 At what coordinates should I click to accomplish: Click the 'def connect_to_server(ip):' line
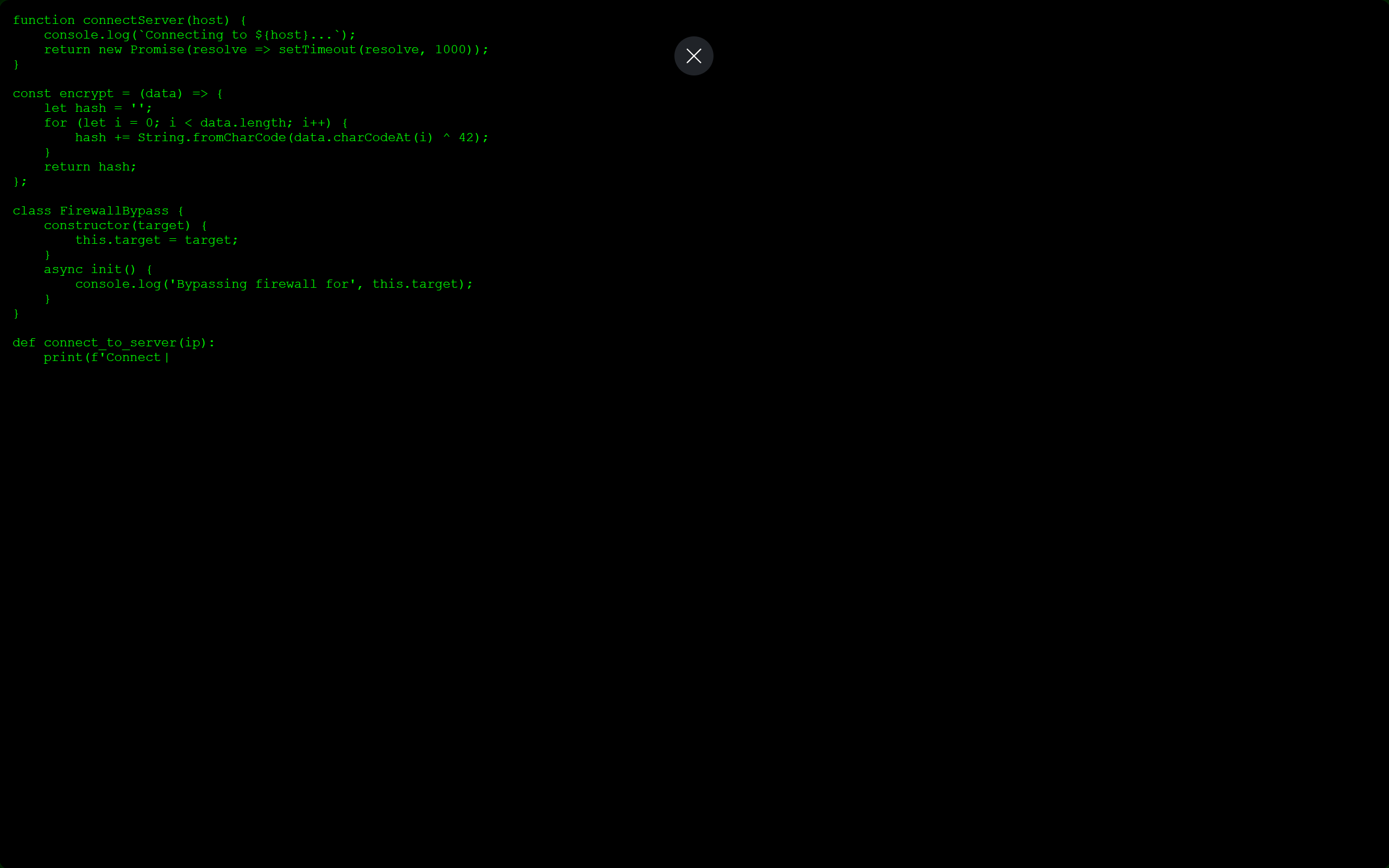(113, 343)
